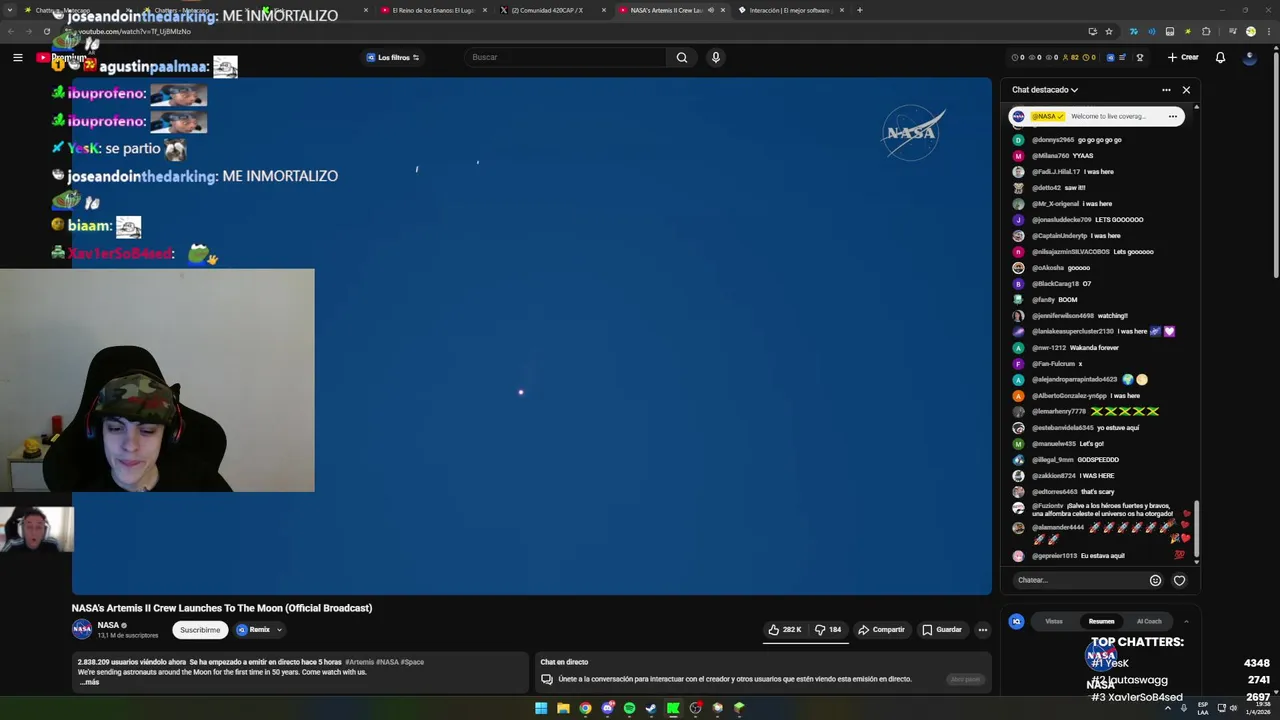Screen dimensions: 1280x720
Task: Open a new browser tab
Action: click(859, 10)
